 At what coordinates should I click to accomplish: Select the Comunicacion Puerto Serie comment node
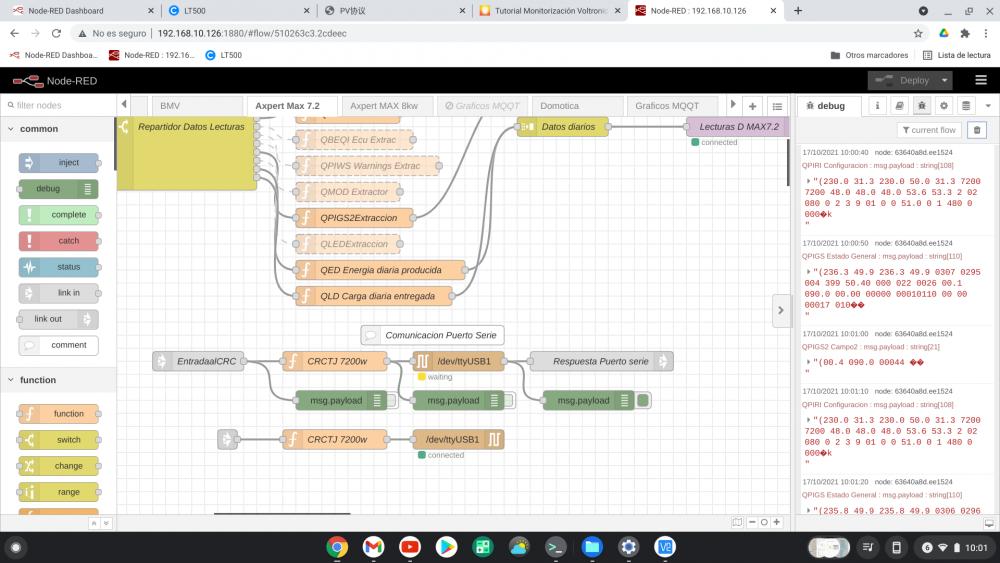pyautogui.click(x=432, y=335)
